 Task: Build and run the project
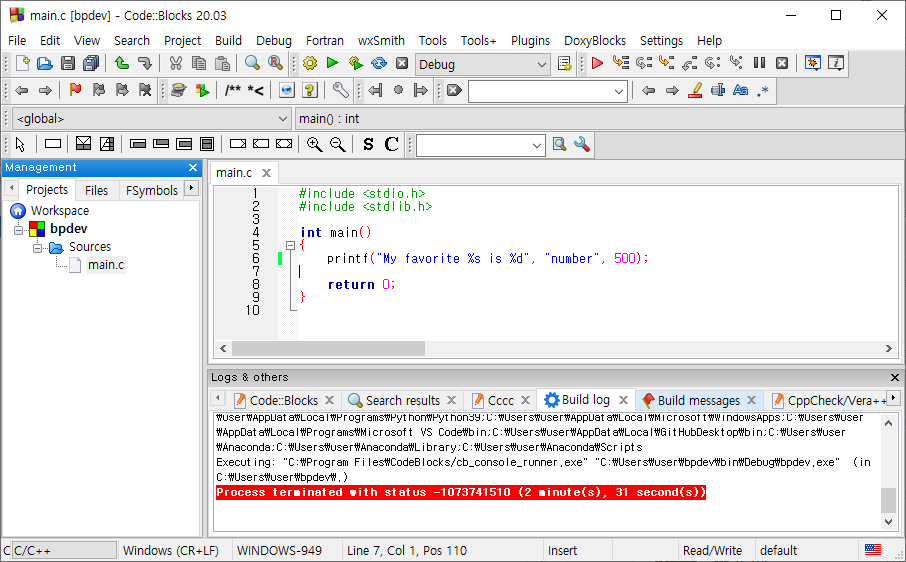(x=356, y=64)
